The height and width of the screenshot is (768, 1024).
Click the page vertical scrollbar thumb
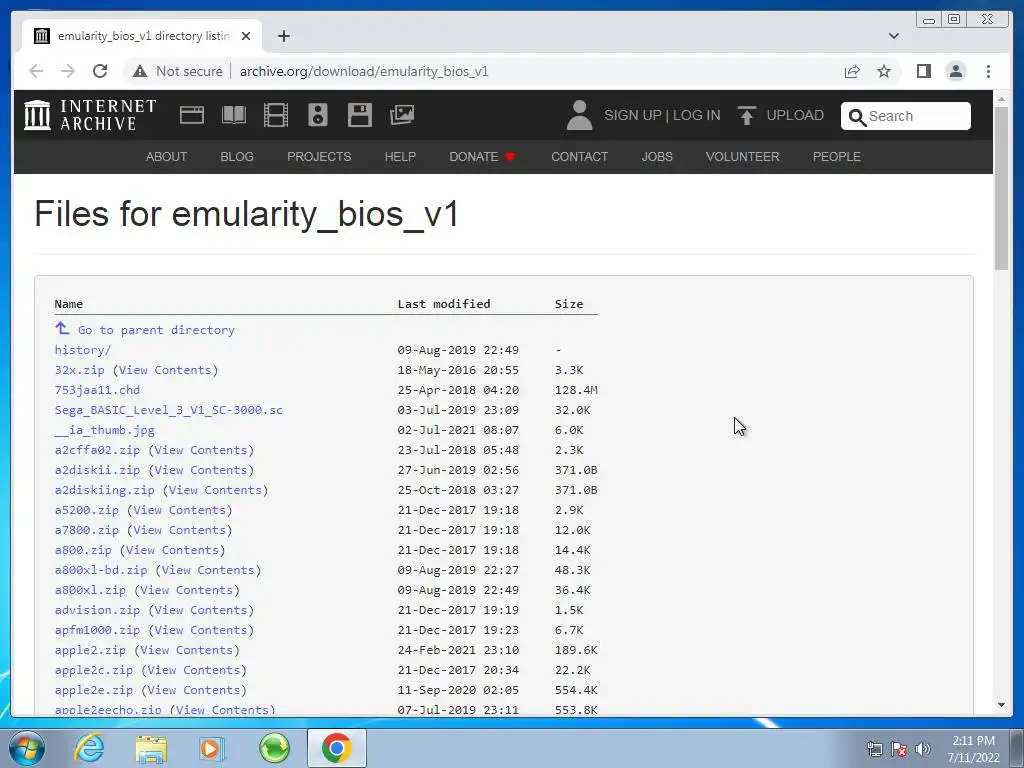(x=1002, y=188)
